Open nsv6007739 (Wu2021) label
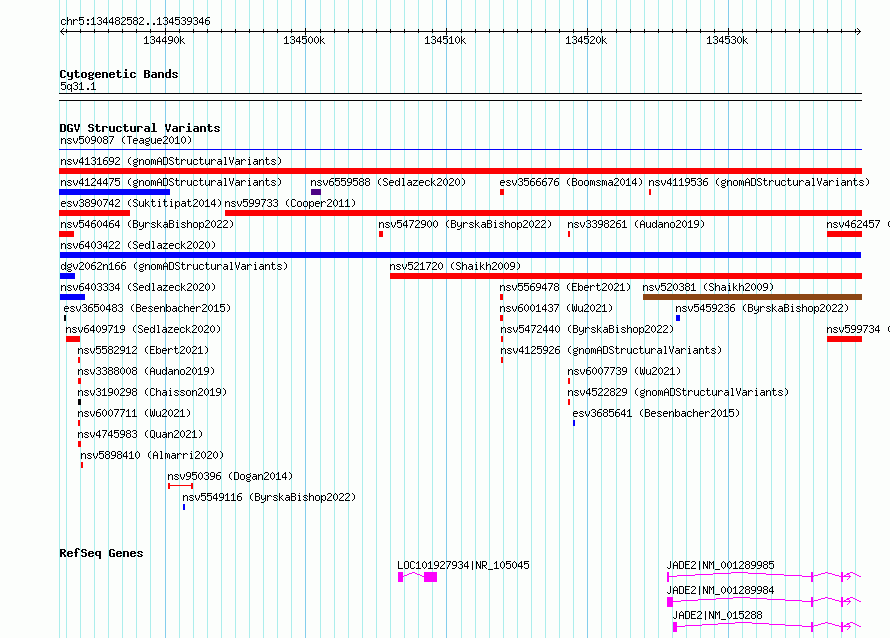Viewport: 890px width, 638px height. (x=624, y=371)
